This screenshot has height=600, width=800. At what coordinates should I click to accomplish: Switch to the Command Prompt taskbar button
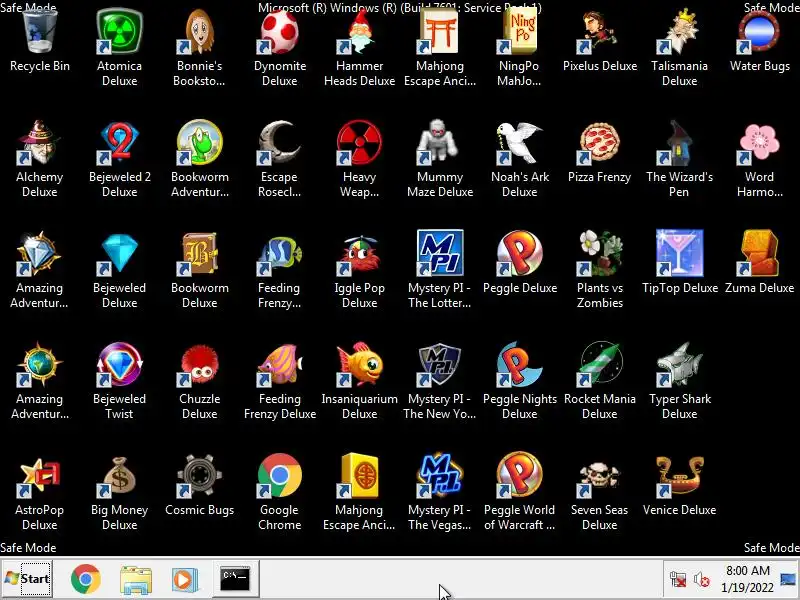click(x=235, y=579)
